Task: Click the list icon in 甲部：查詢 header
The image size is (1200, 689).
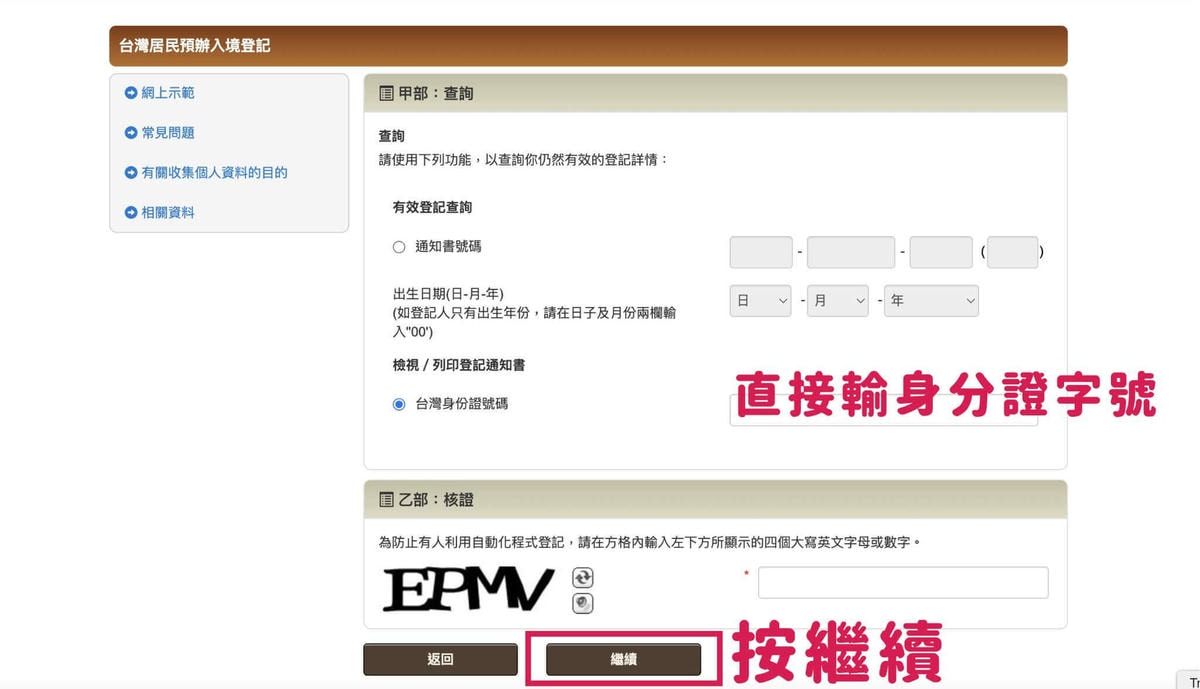Action: [386, 93]
